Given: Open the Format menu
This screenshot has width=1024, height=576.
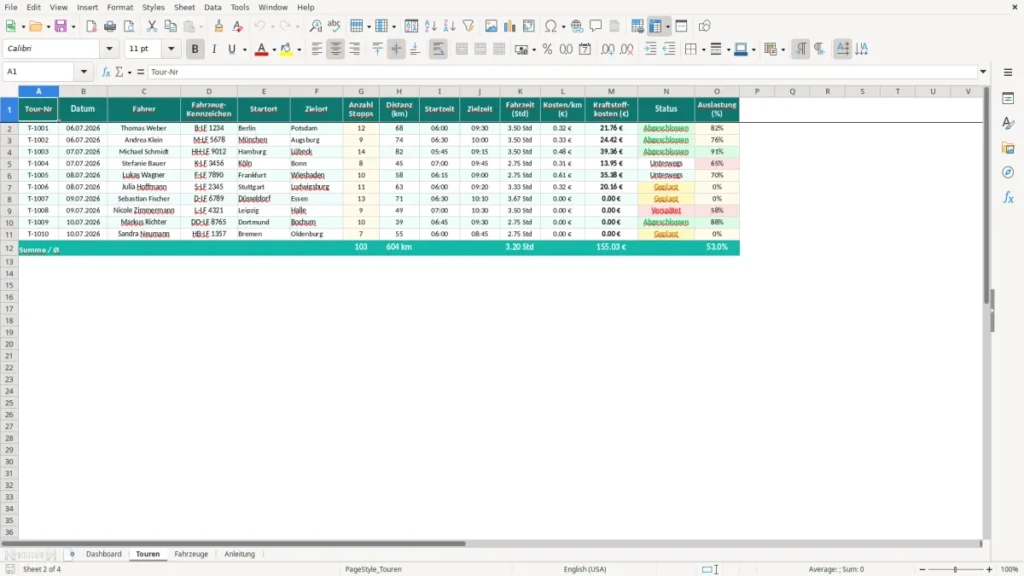Looking at the screenshot, I should coord(120,7).
